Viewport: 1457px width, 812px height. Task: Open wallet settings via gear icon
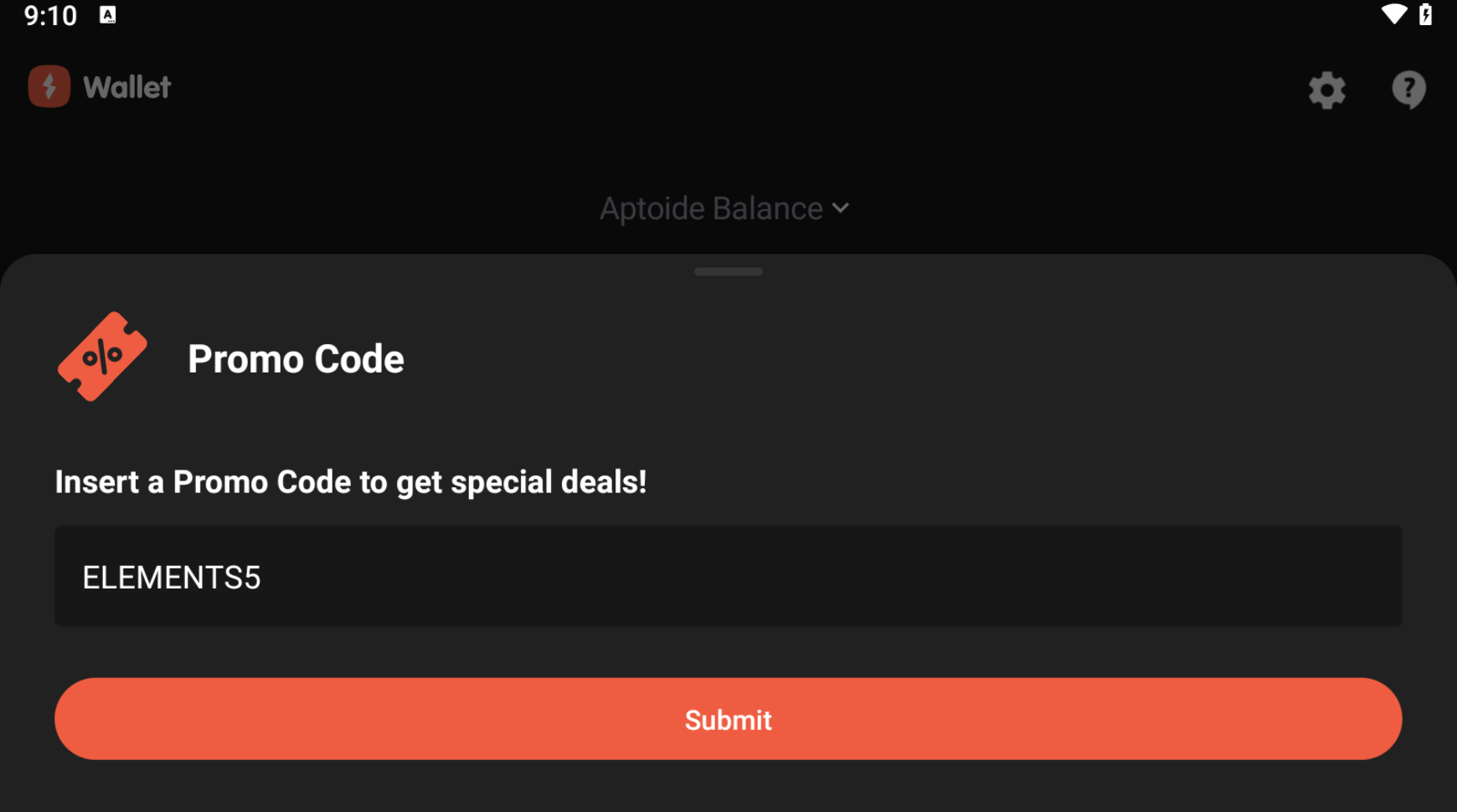1326,90
